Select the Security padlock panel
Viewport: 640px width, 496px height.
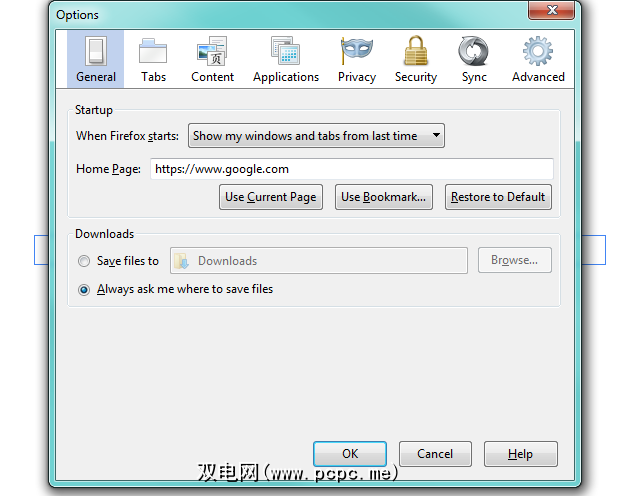point(416,59)
